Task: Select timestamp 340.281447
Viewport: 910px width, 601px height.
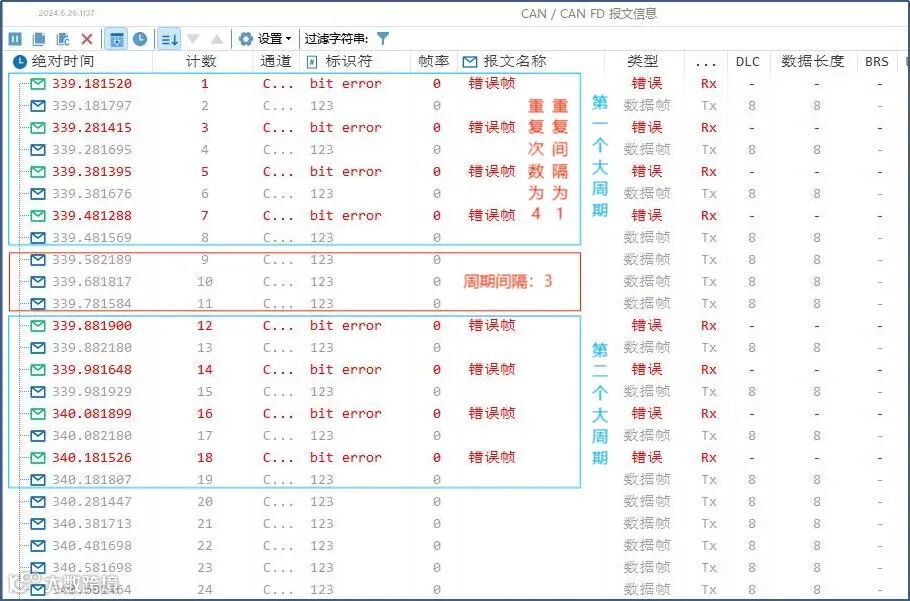Action: tap(92, 502)
